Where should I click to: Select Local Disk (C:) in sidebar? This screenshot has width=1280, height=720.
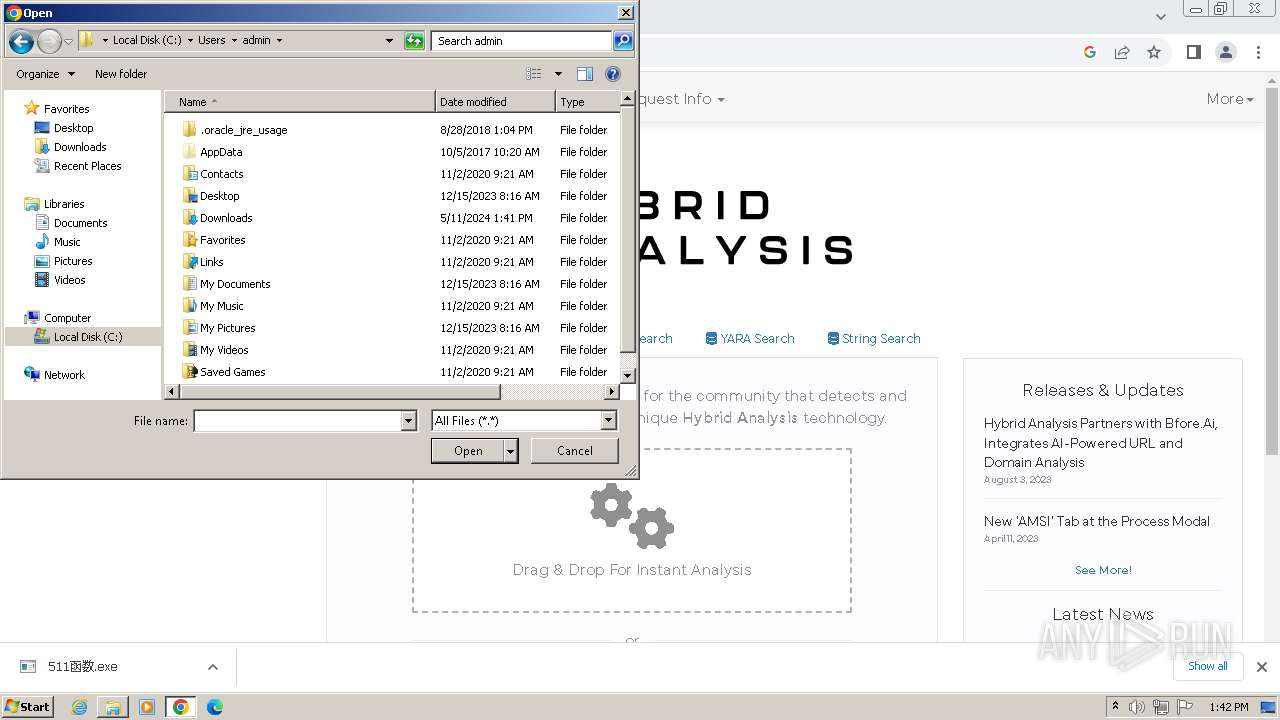click(x=88, y=337)
